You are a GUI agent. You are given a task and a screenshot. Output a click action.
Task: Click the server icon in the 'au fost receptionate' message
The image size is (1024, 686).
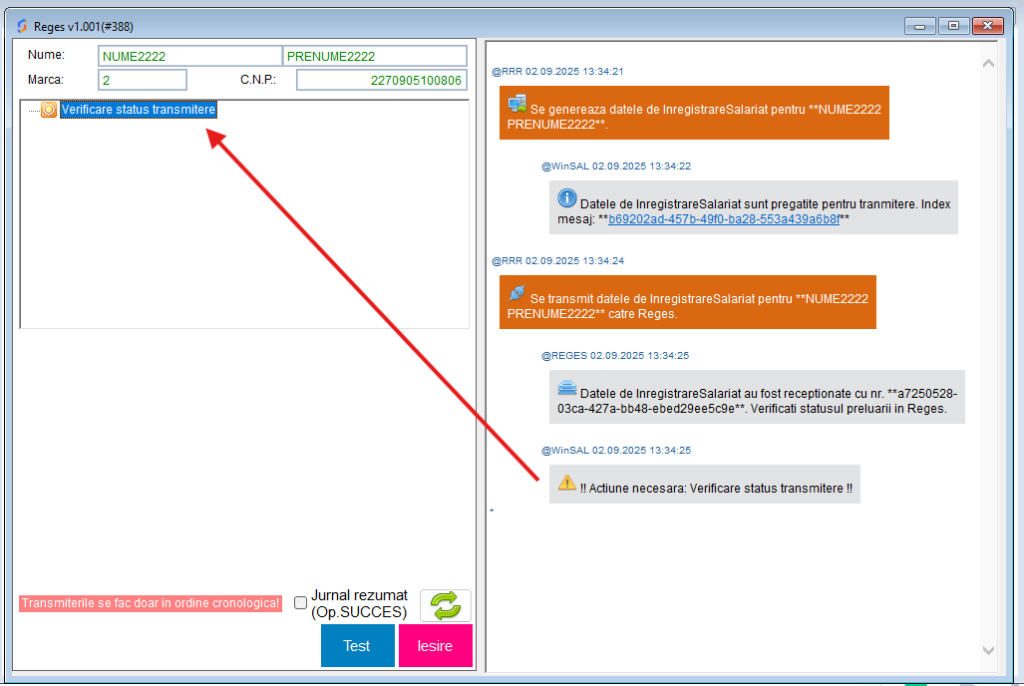[567, 388]
